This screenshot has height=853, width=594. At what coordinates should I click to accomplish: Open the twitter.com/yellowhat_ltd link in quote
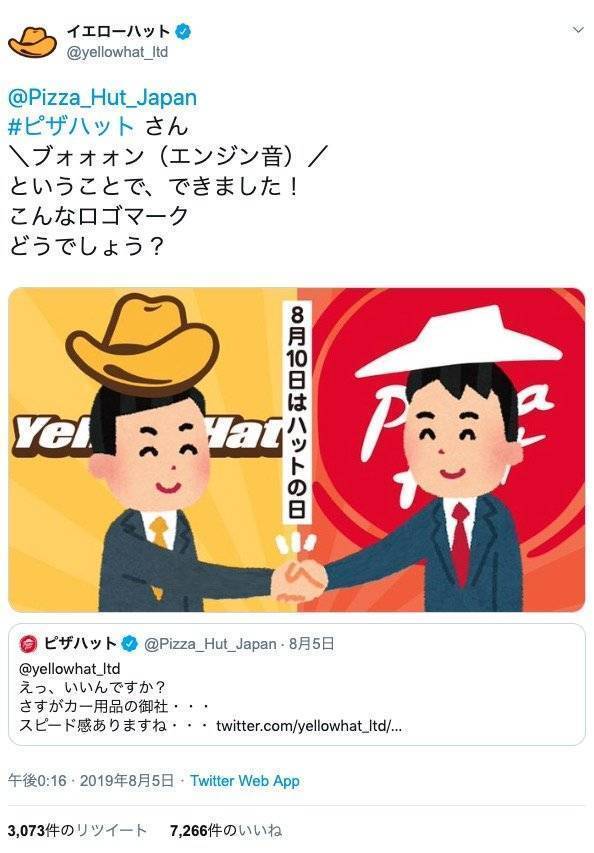point(308,726)
